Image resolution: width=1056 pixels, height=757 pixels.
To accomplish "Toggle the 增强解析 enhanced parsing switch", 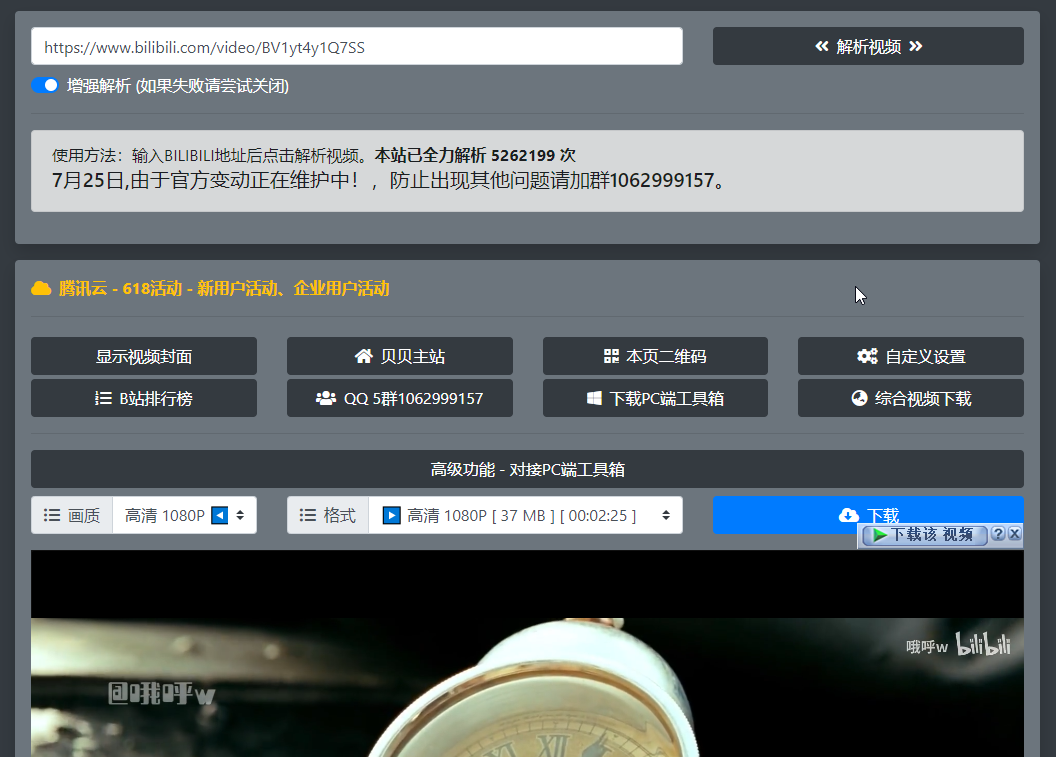I will [45, 86].
